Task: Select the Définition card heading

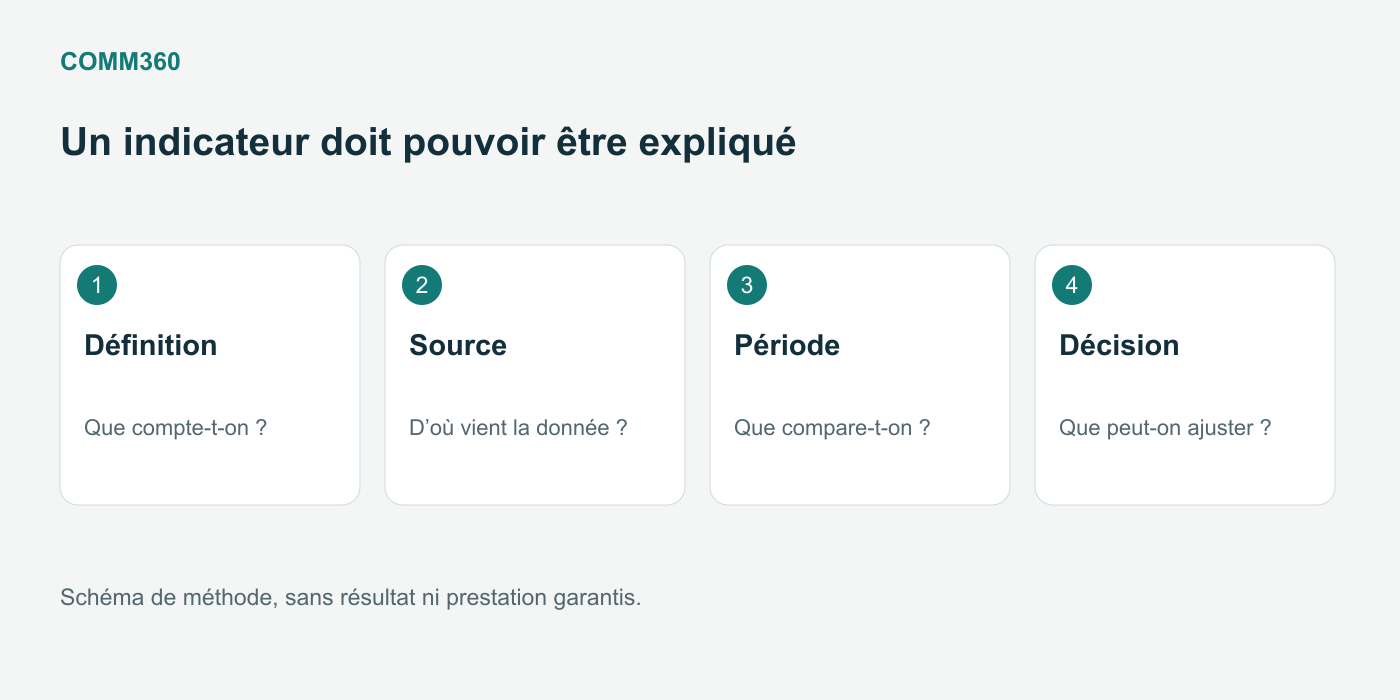Action: point(151,345)
